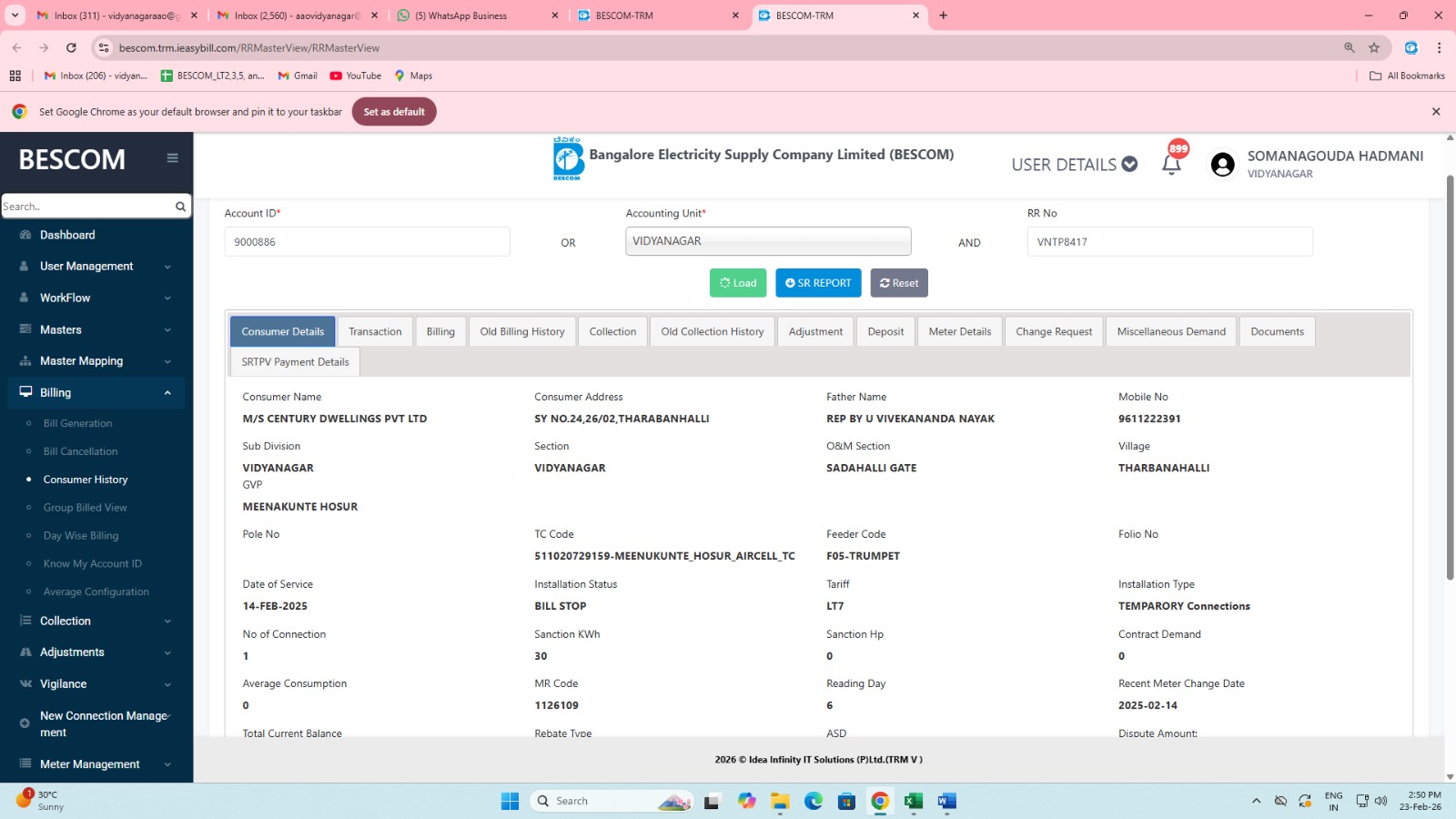Open Consumer History in the sidebar
The image size is (1456, 819).
click(x=86, y=480)
